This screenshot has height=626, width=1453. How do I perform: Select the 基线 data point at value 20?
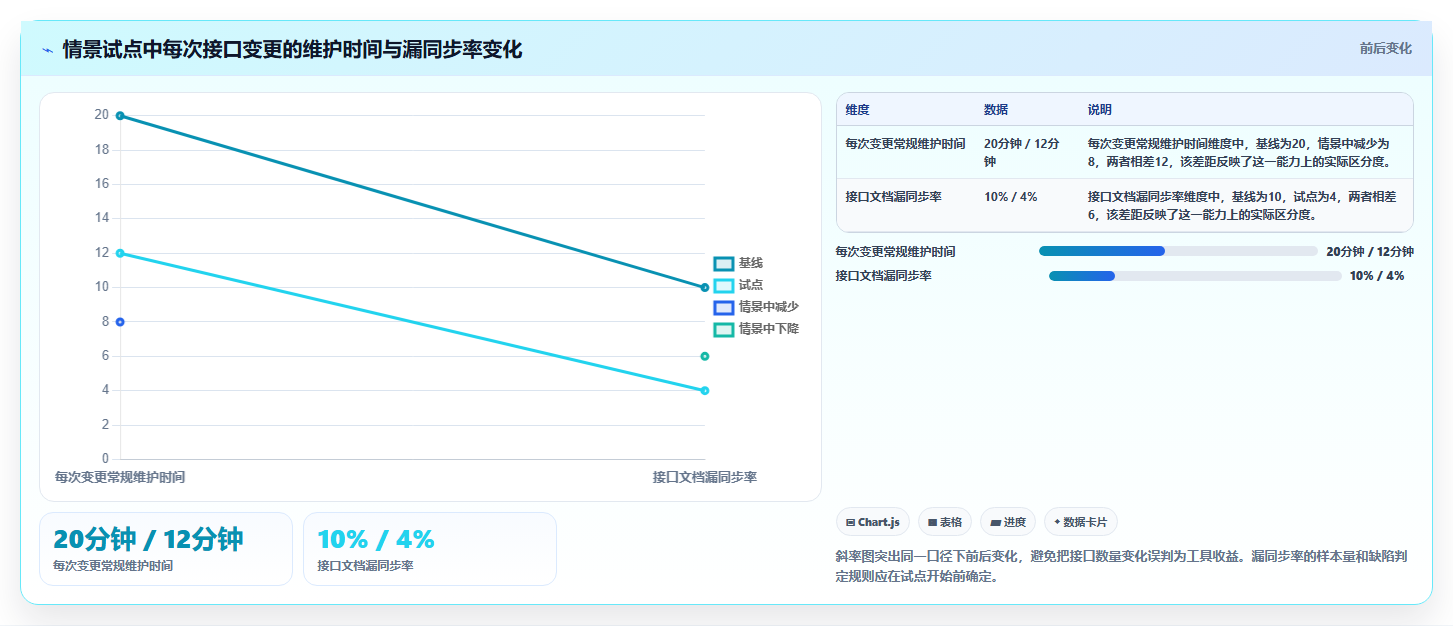tap(120, 116)
